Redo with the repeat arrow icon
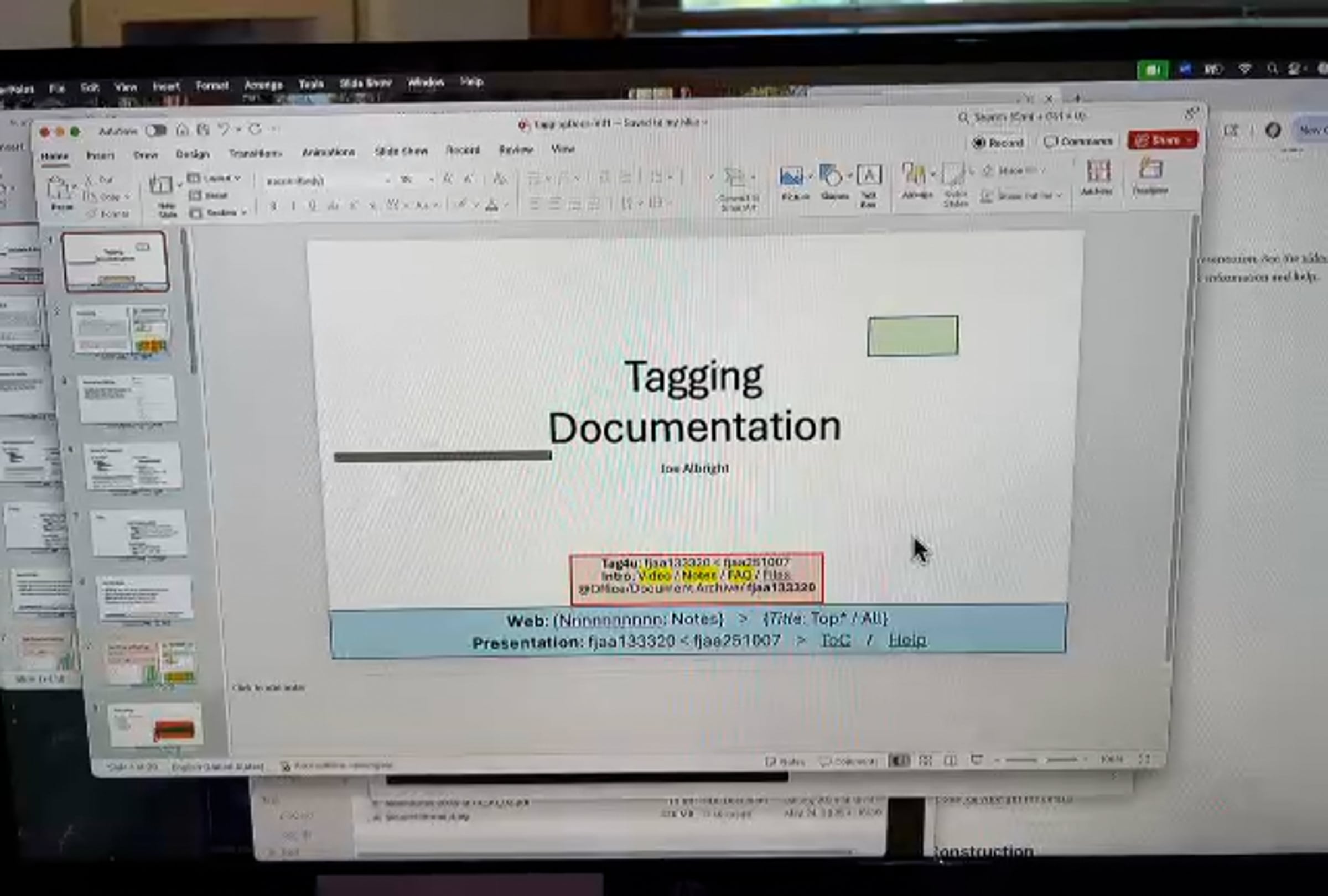The width and height of the screenshot is (1328, 896). [x=255, y=129]
